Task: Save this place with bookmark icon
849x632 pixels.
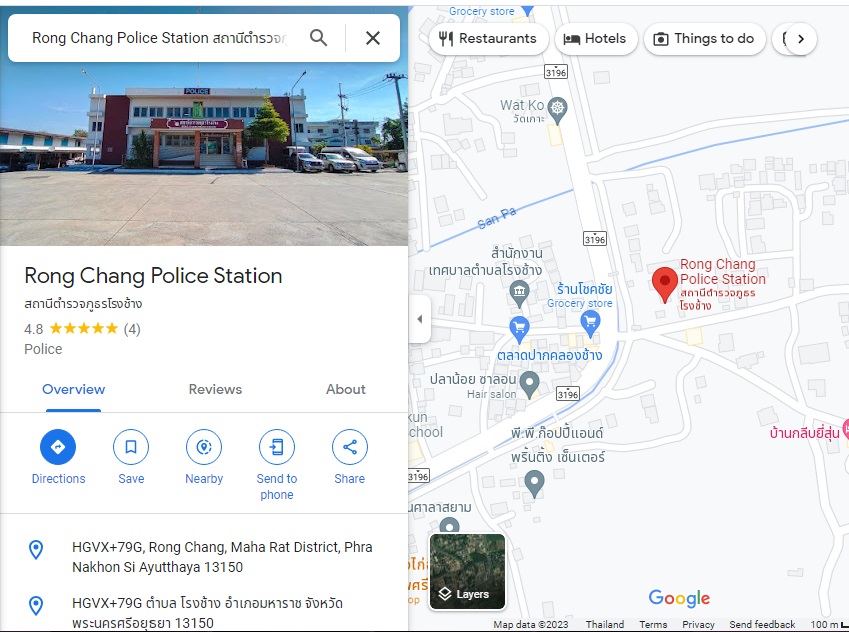Action: click(130, 447)
